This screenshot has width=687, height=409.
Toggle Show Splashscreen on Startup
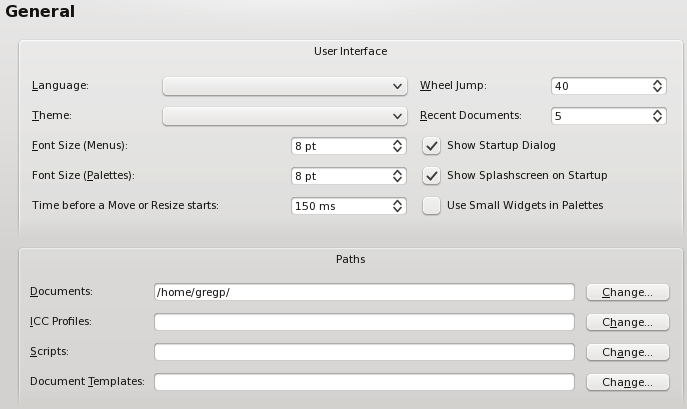432,176
